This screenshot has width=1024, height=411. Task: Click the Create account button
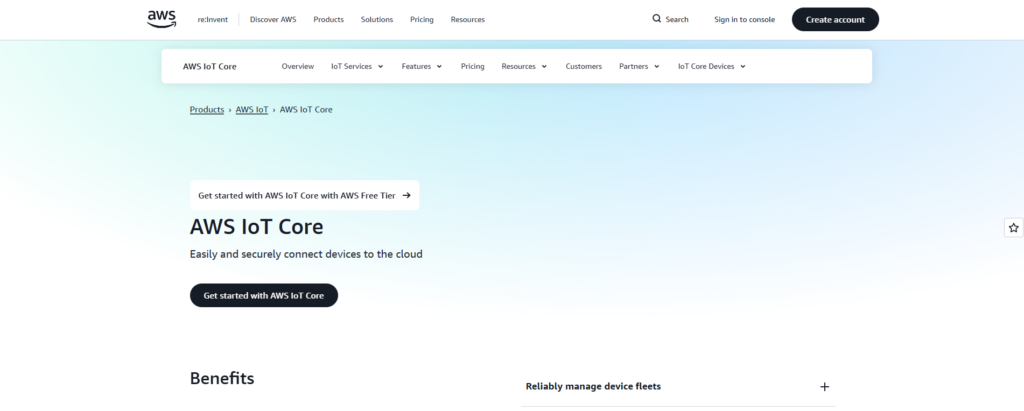click(835, 20)
